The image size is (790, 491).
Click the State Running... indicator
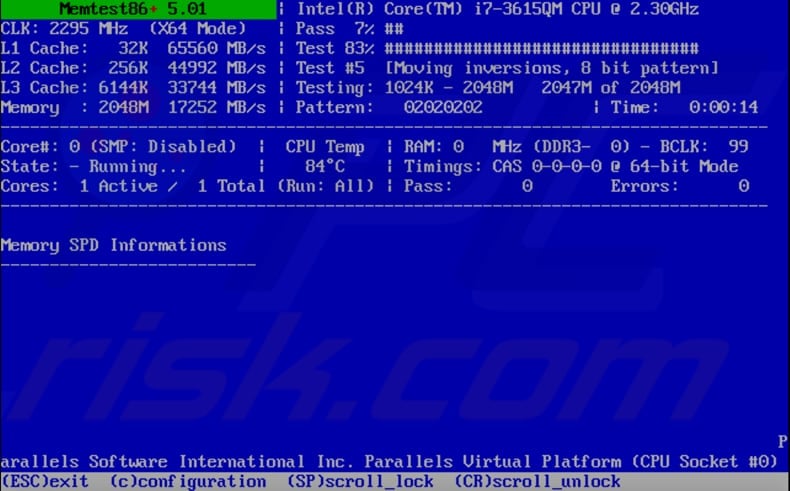(94, 167)
